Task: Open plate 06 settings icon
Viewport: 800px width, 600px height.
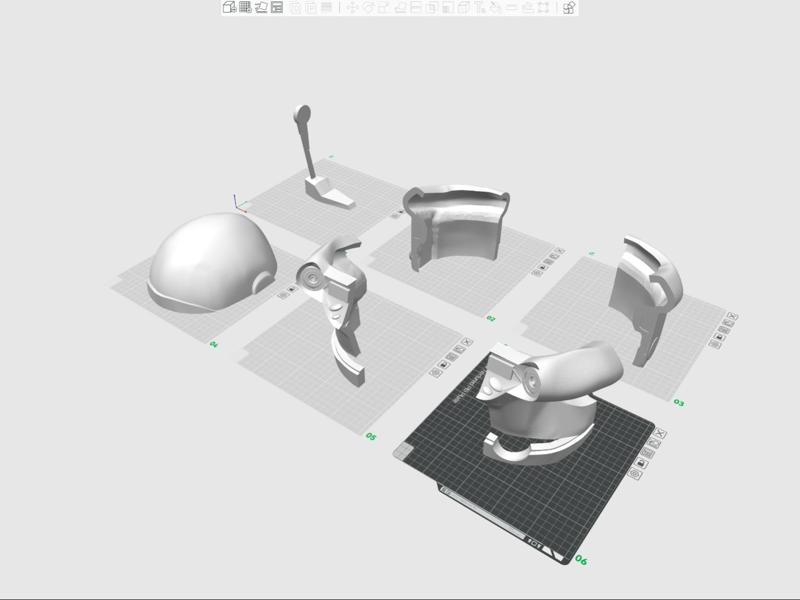Action: [635, 473]
